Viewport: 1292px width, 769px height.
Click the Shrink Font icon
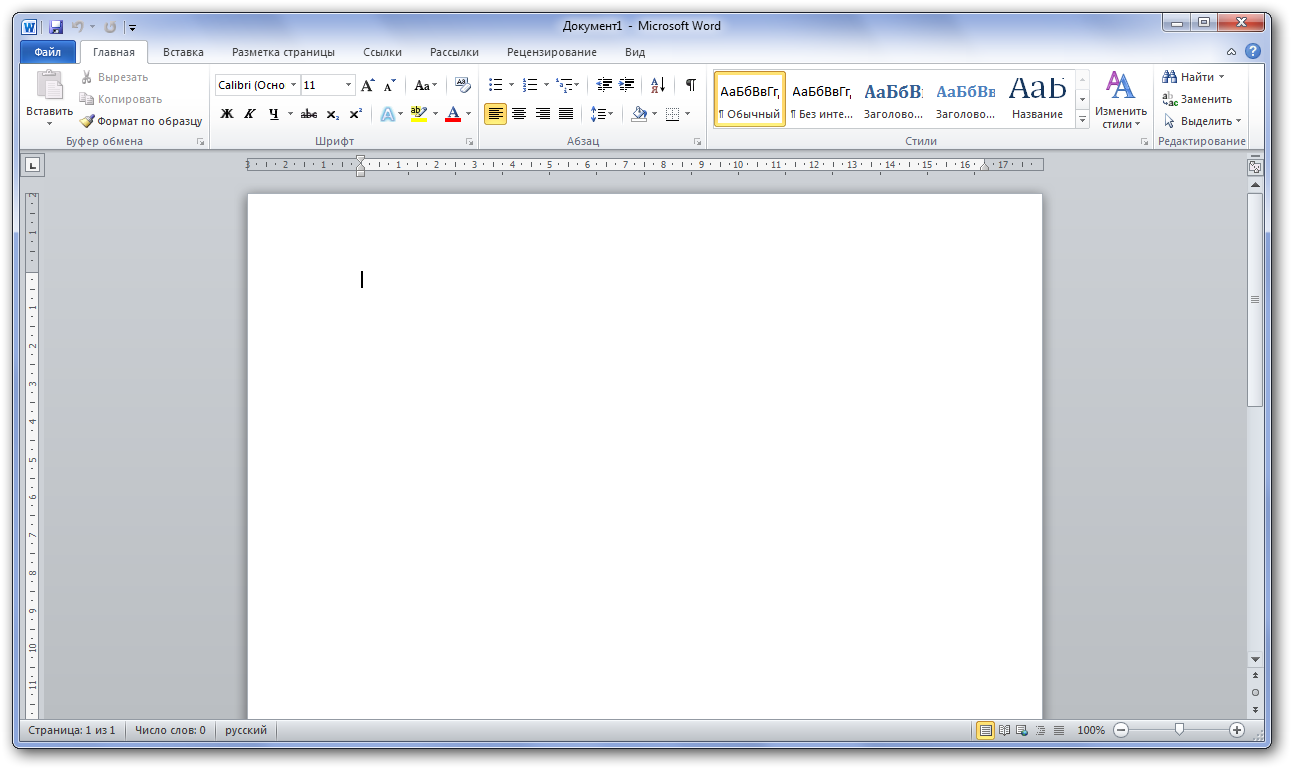pos(390,85)
